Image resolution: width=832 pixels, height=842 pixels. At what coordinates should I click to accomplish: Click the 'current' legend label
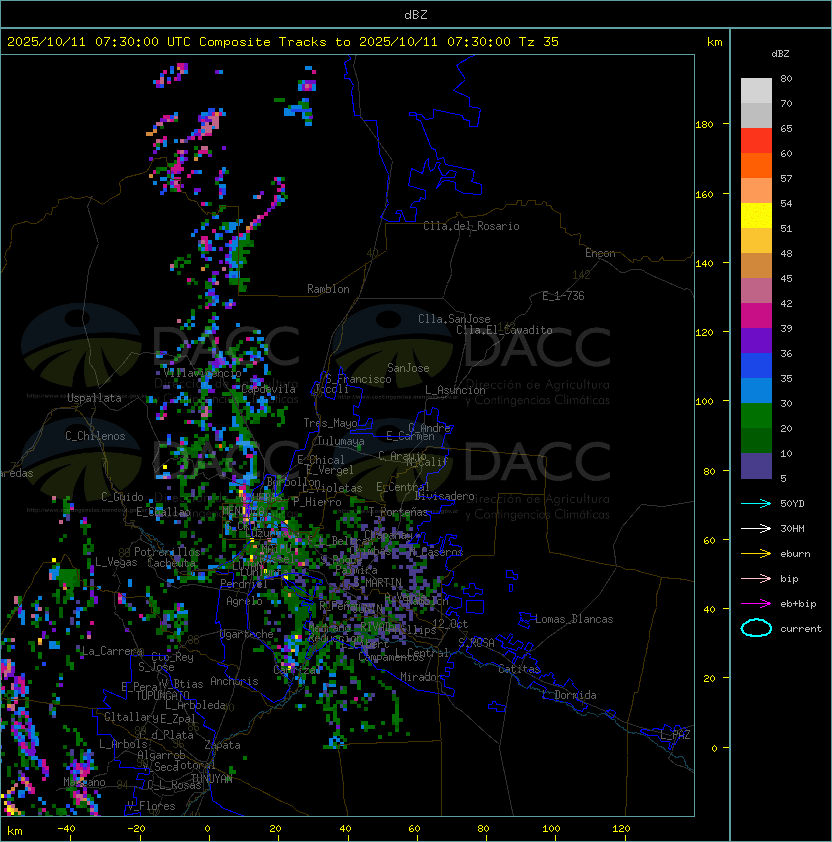(801, 629)
